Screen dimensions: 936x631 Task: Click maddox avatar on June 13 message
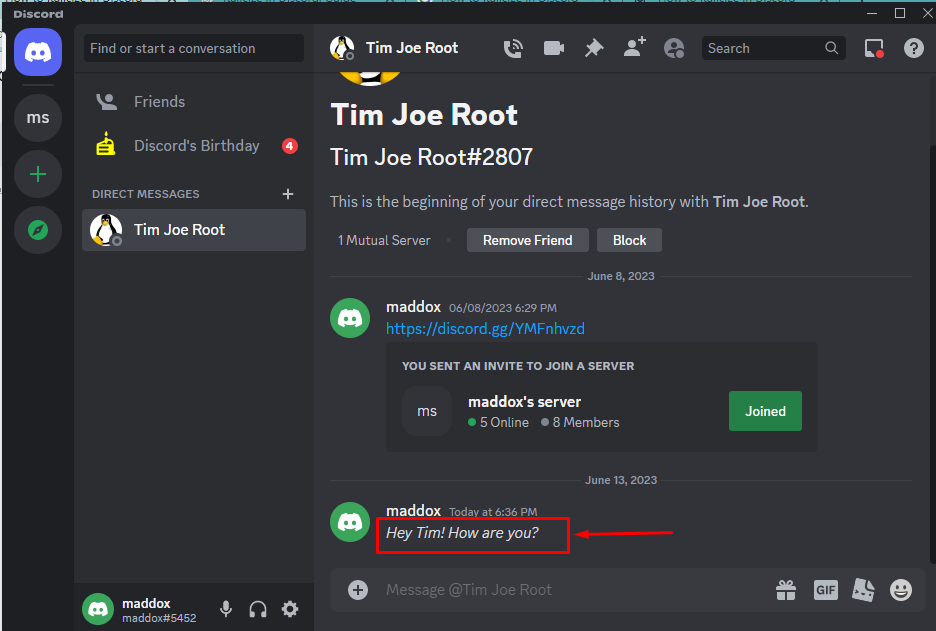350,522
